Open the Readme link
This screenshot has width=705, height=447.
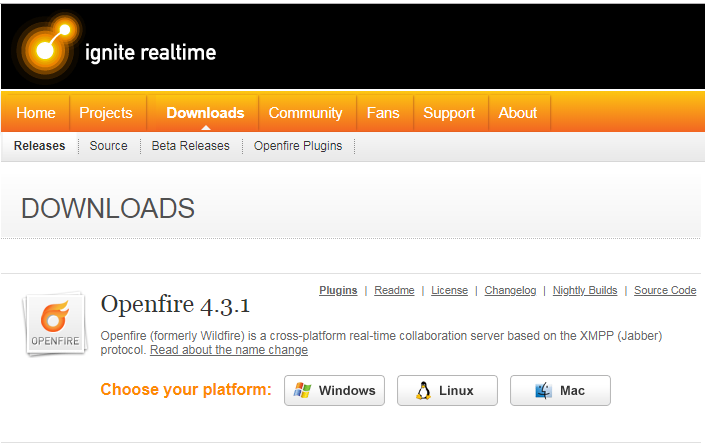tap(394, 291)
